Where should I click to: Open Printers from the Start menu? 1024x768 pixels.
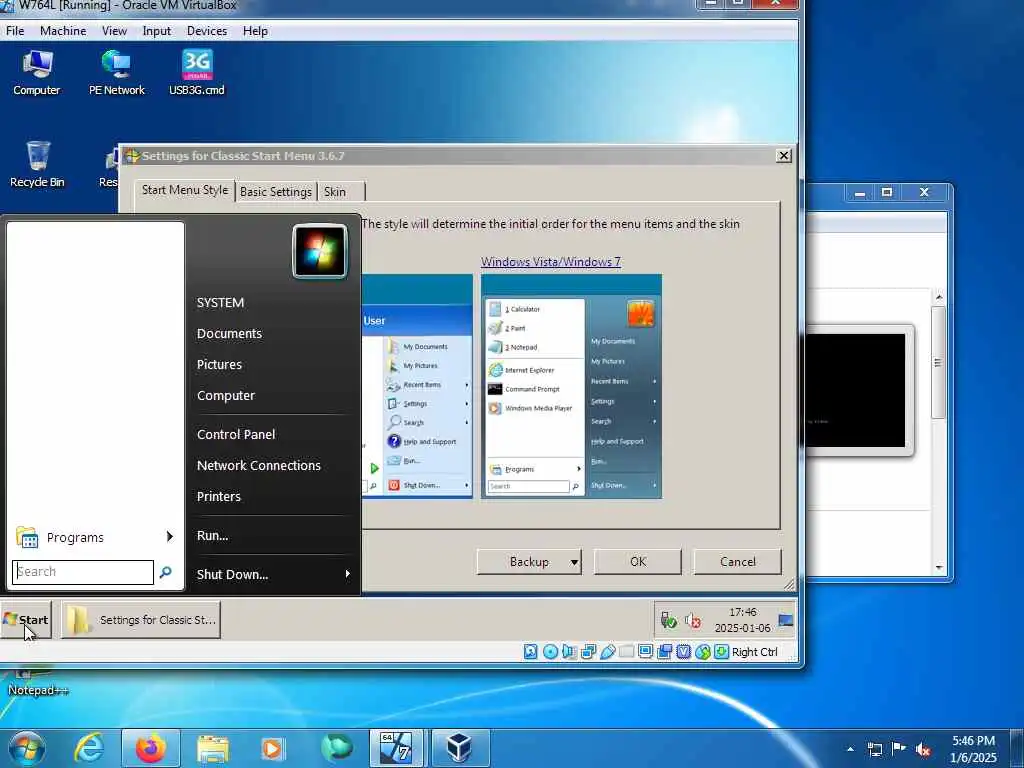coord(219,496)
